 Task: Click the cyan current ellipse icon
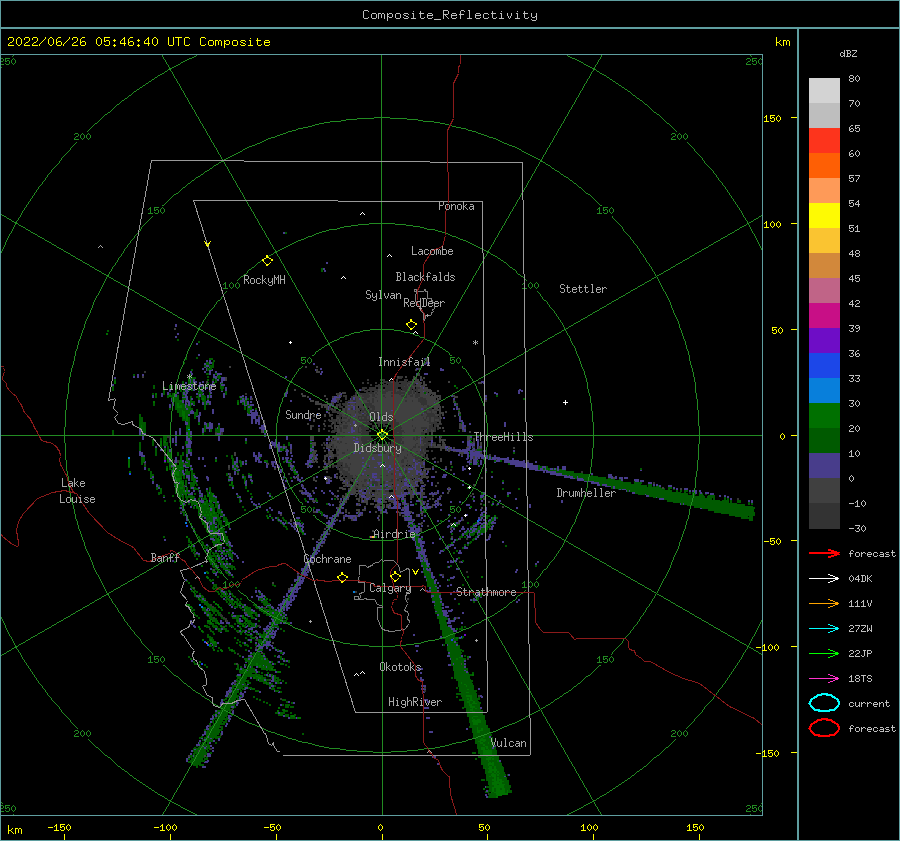click(x=824, y=703)
